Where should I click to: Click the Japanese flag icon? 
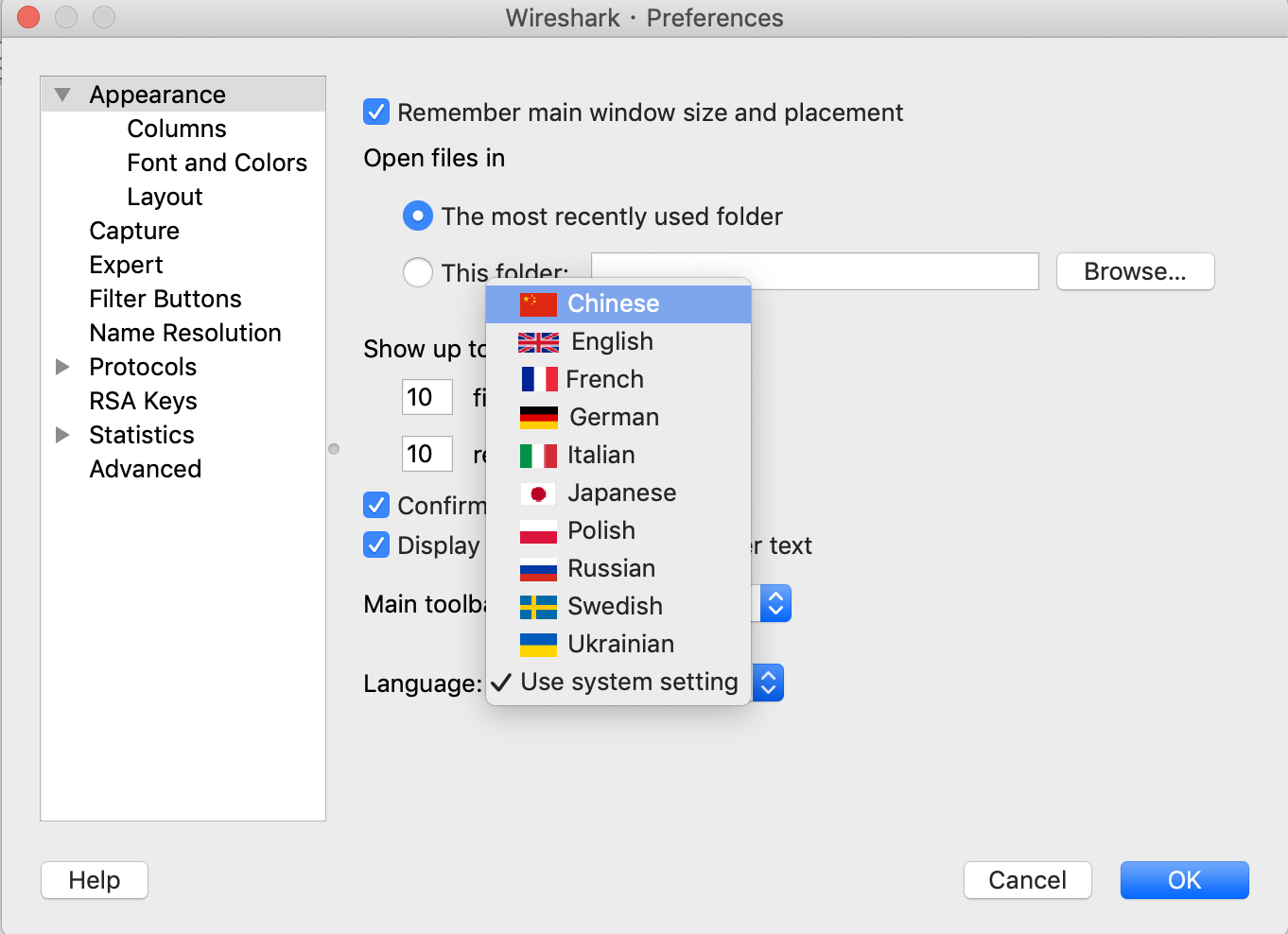(538, 493)
